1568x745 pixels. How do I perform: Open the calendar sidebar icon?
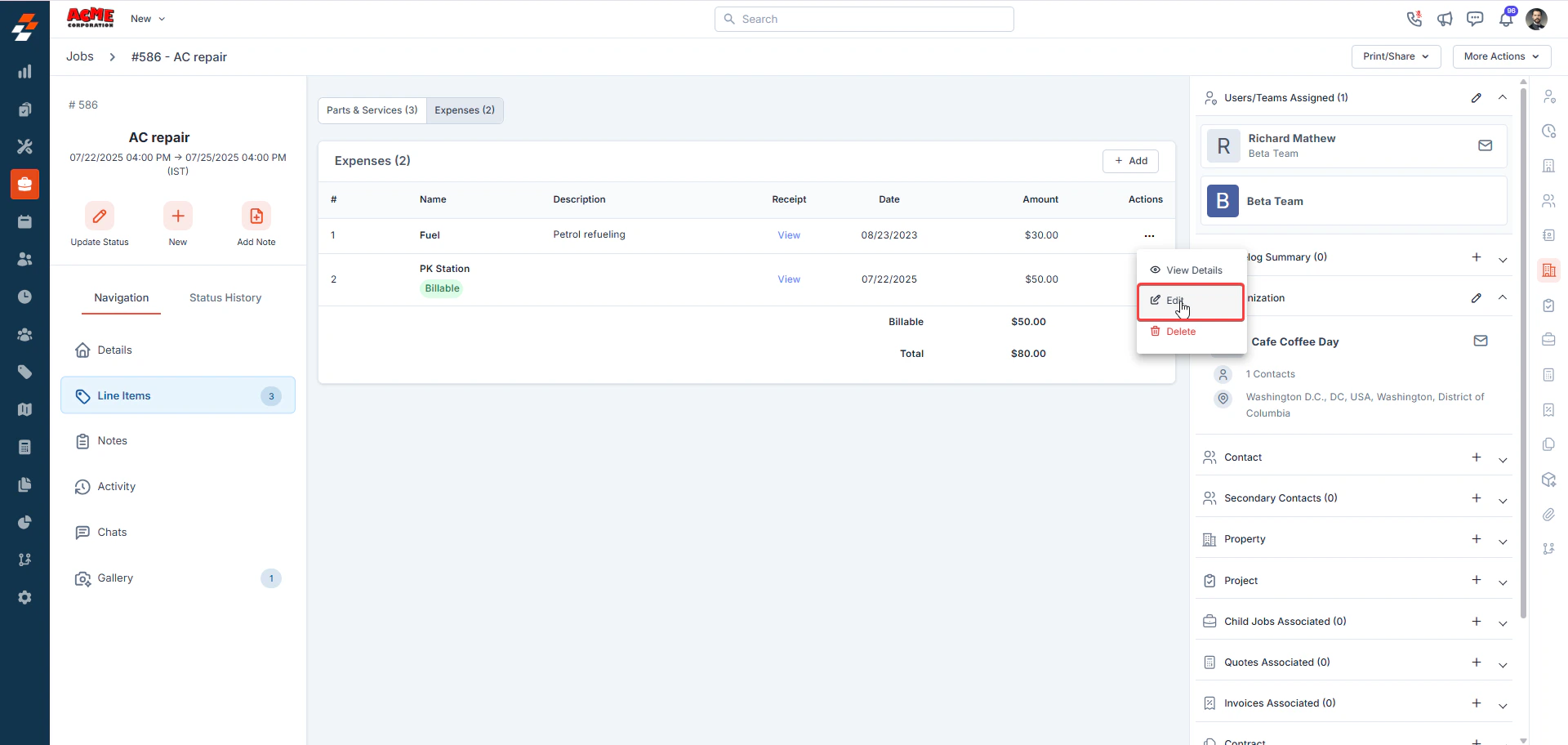click(x=24, y=221)
